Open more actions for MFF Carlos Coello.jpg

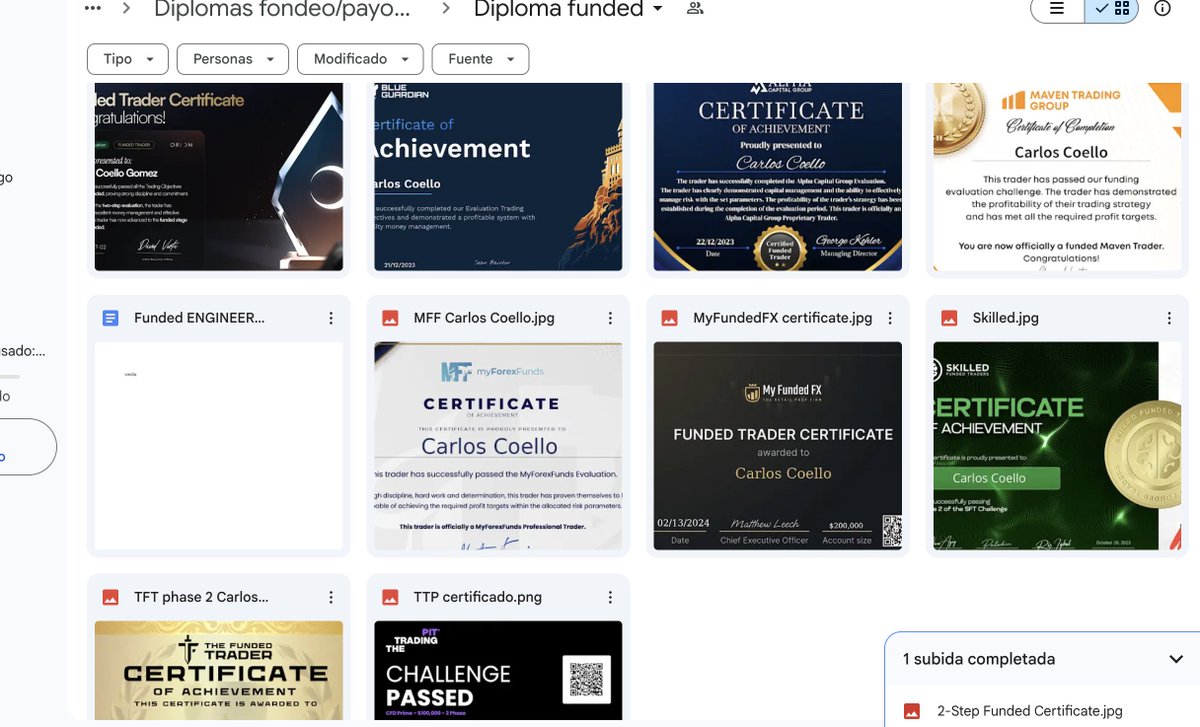point(610,318)
